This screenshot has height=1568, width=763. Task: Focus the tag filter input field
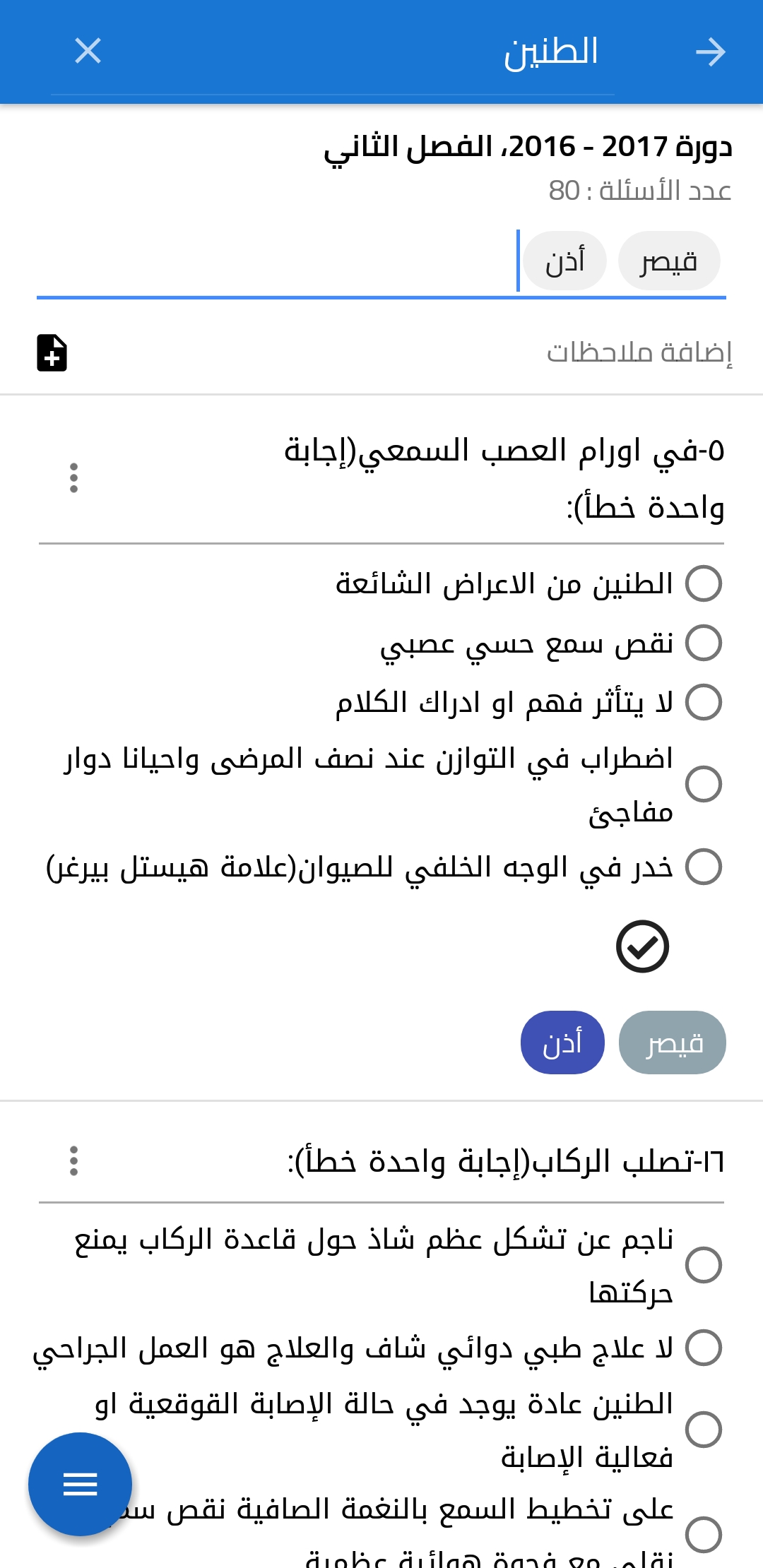point(276,261)
